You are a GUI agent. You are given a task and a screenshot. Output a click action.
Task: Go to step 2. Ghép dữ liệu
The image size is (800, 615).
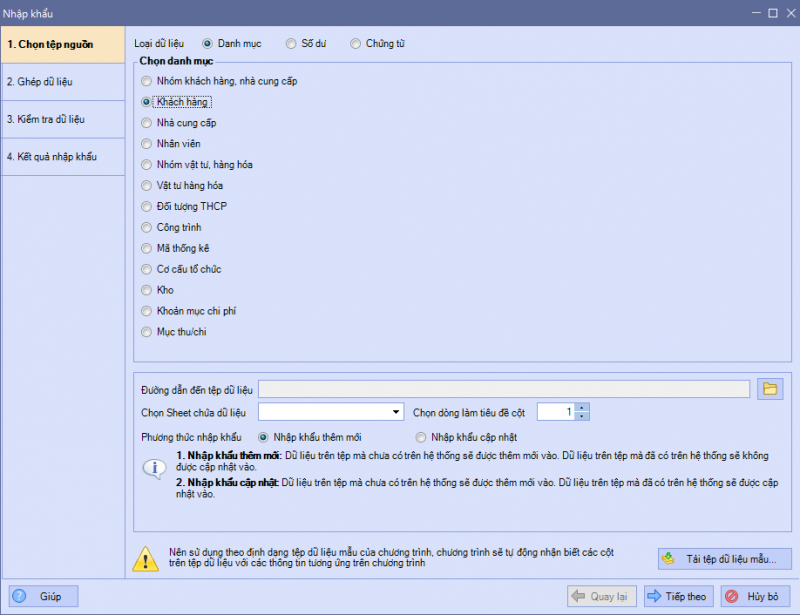62,81
